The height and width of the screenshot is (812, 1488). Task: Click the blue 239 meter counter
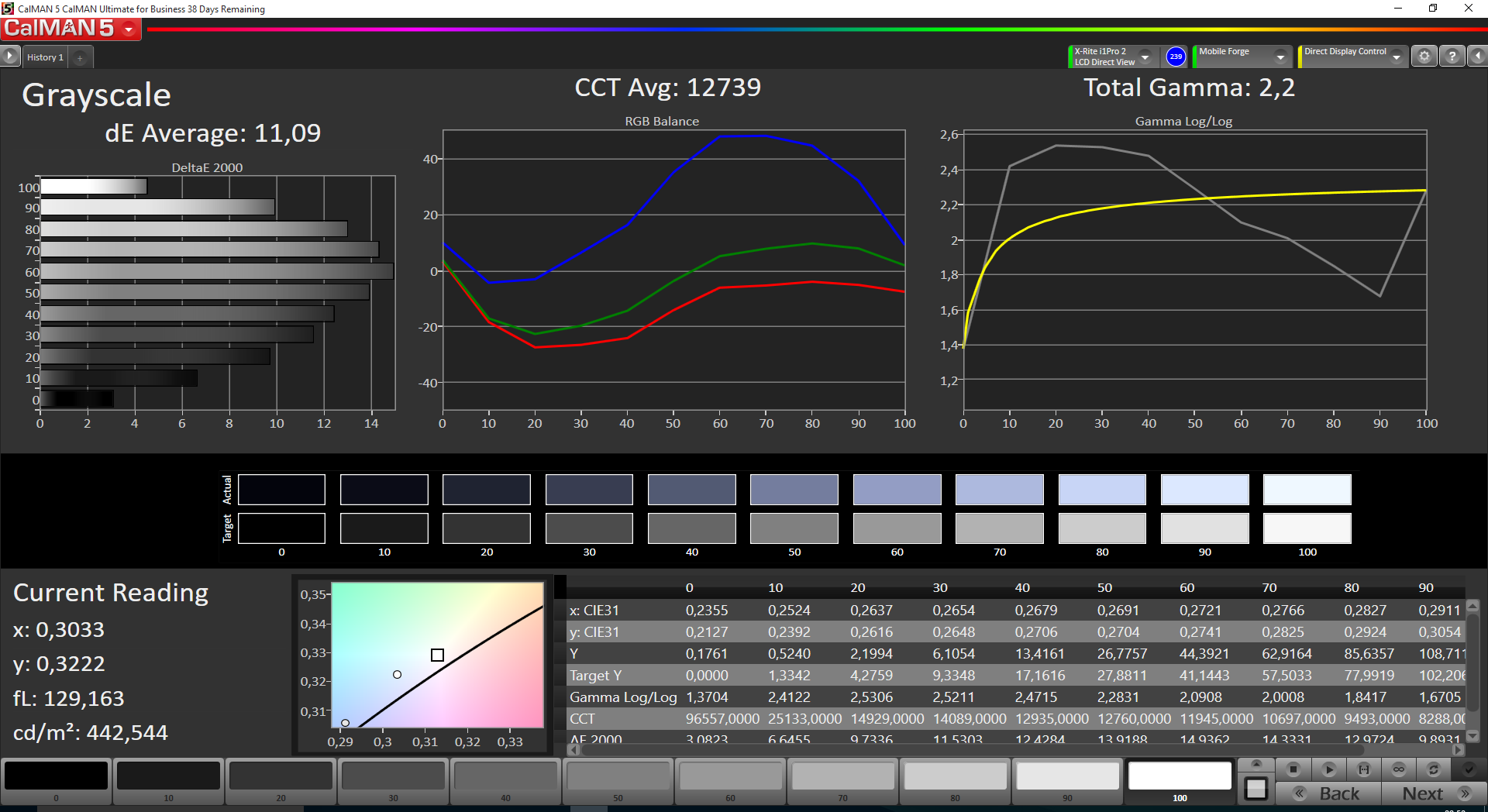point(1176,57)
